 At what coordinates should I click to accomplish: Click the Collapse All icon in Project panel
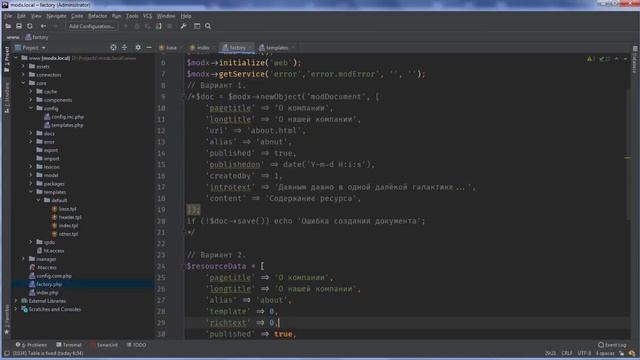124,47
